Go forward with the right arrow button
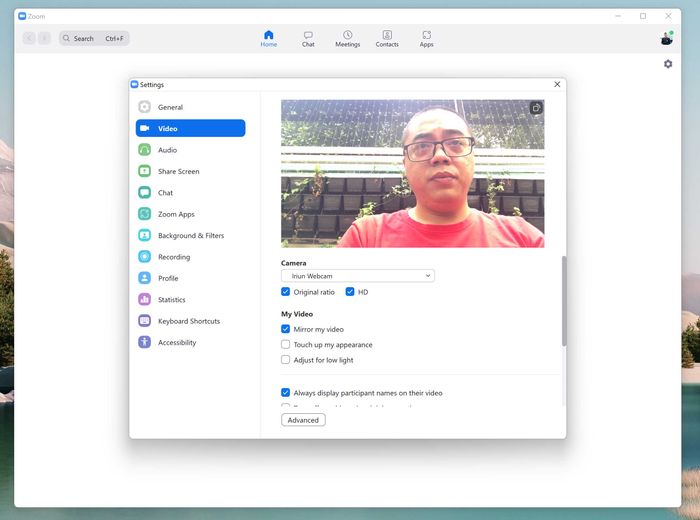The width and height of the screenshot is (700, 520). click(x=44, y=38)
